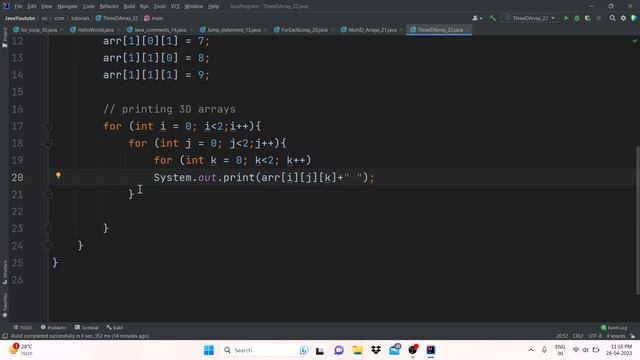Open Chat app in taskbar
640x360 pixels.
[339, 350]
